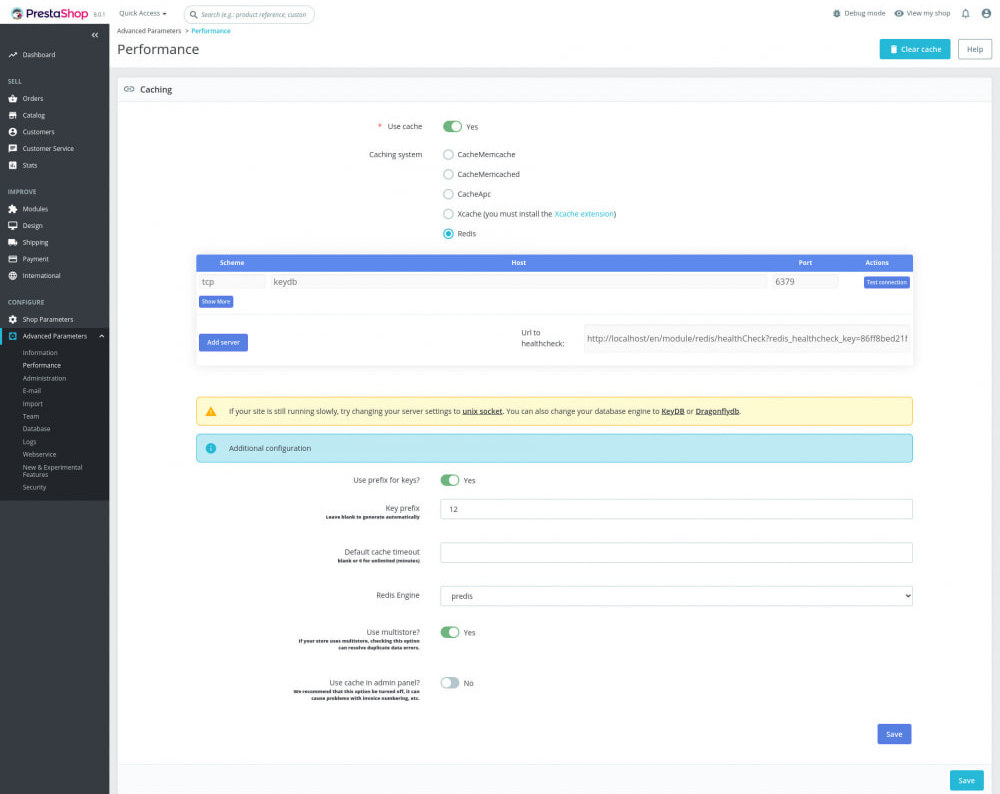Click the Payment card icon

pos(13,259)
